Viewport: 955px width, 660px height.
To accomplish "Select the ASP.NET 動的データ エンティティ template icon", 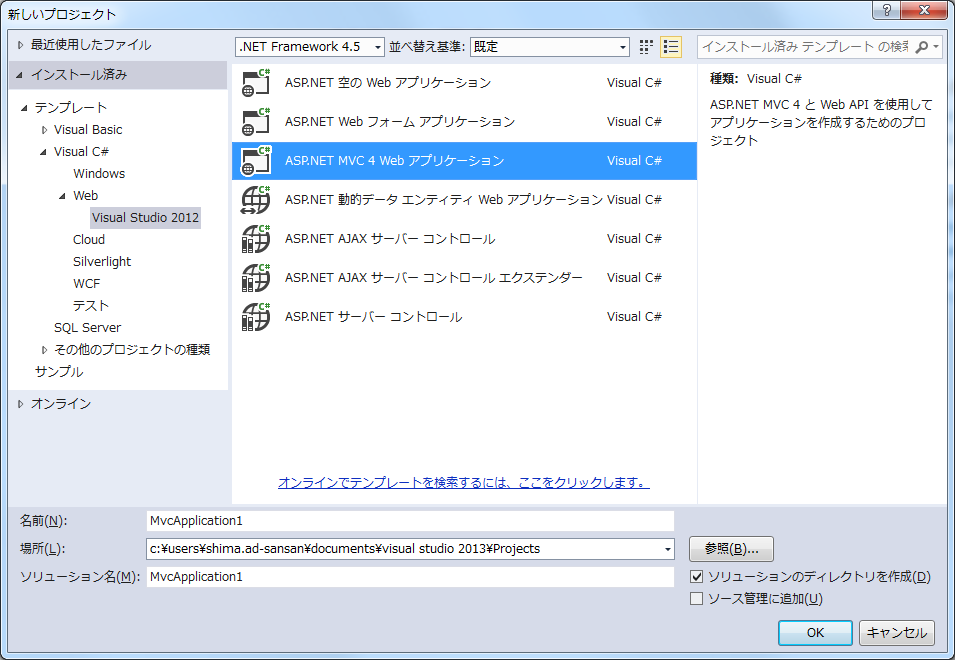I will pos(254,199).
